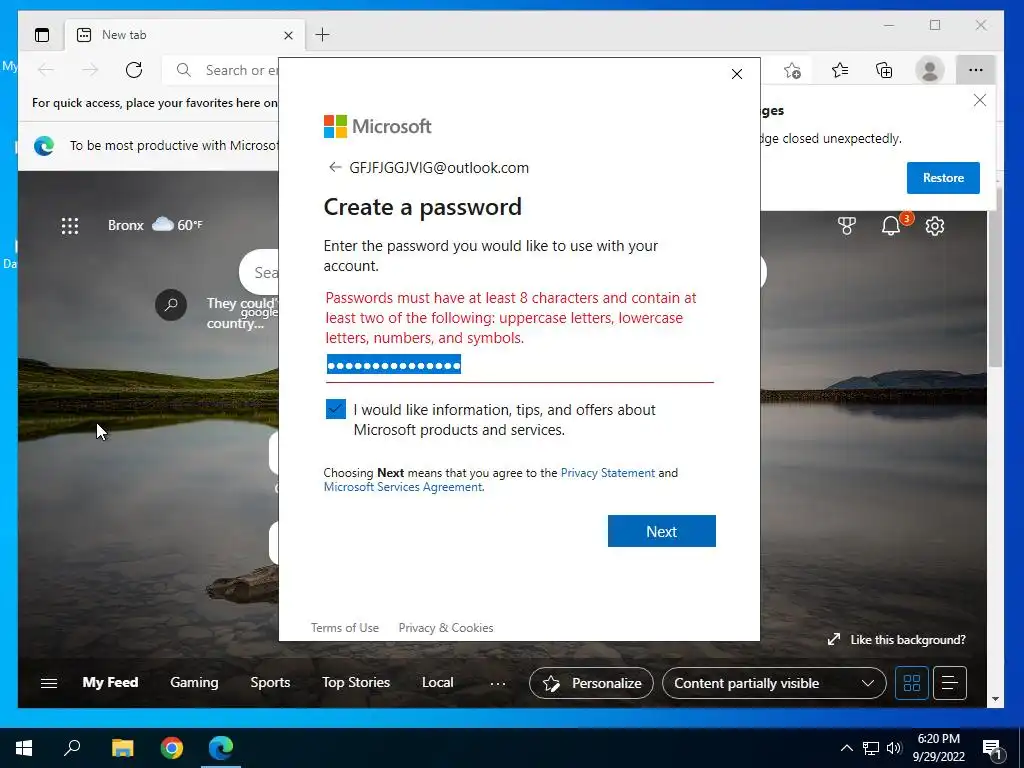Select the Local feed tab
Screen dimensions: 1024x768
click(x=438, y=682)
